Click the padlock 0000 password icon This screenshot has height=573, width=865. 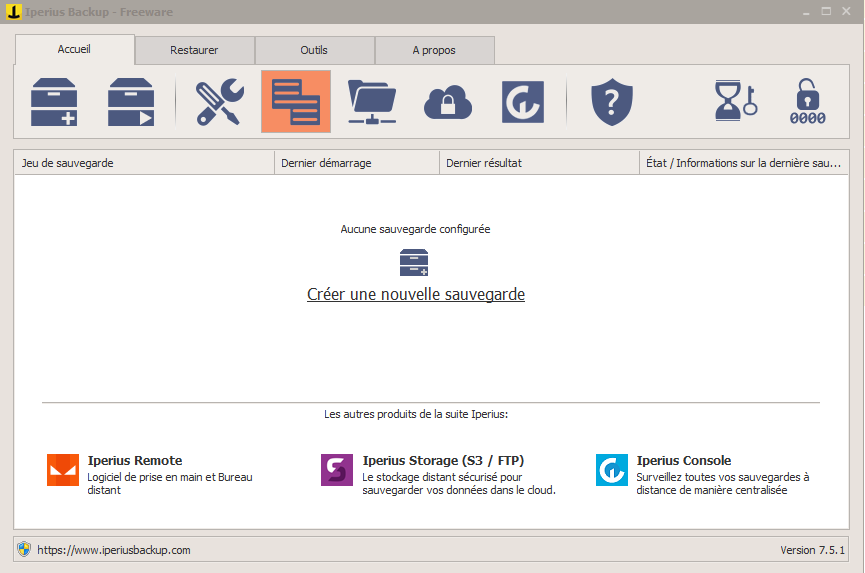[808, 101]
